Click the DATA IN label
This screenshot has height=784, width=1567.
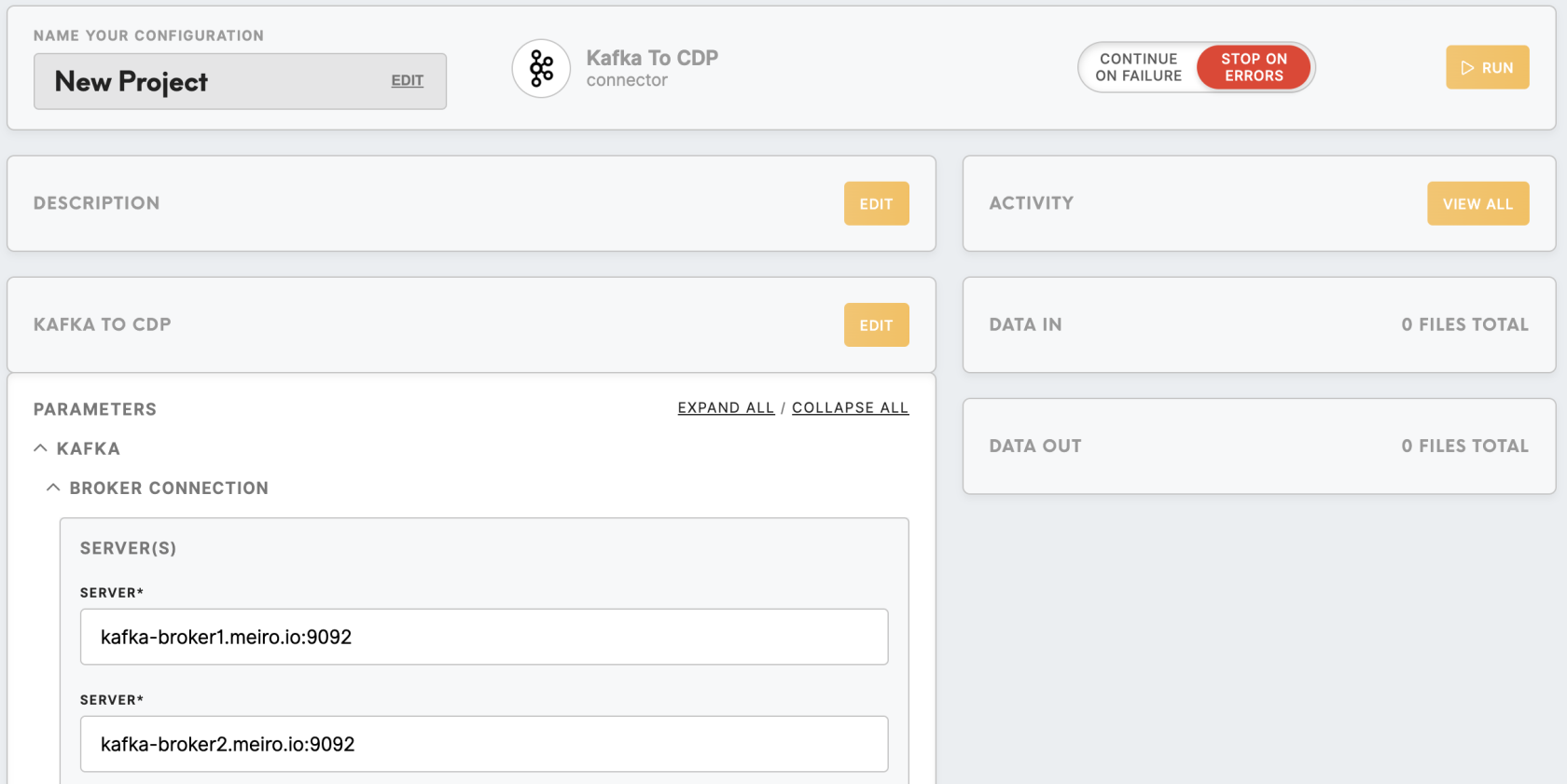pyautogui.click(x=1025, y=324)
